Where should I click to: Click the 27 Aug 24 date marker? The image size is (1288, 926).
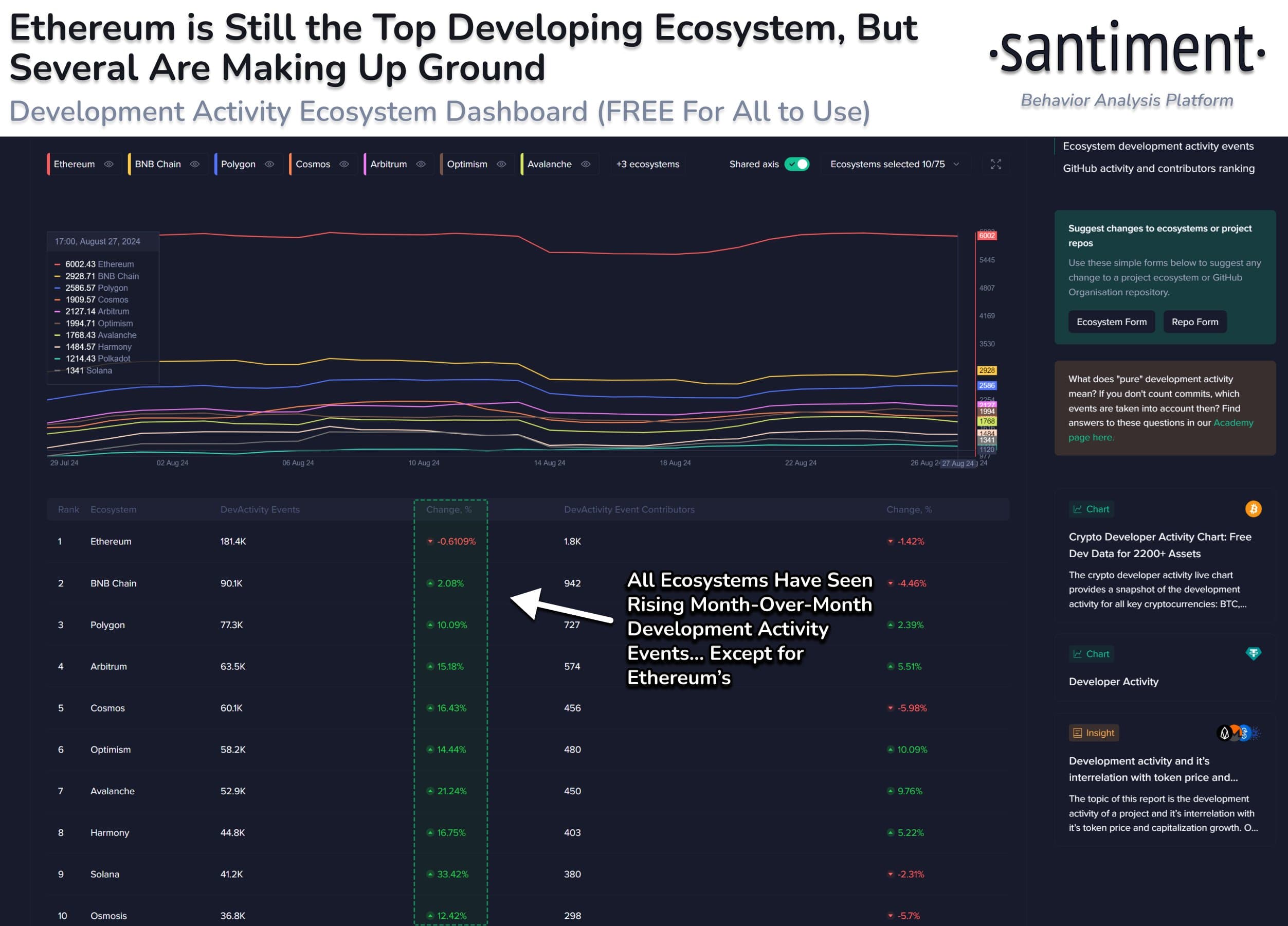coord(958,464)
